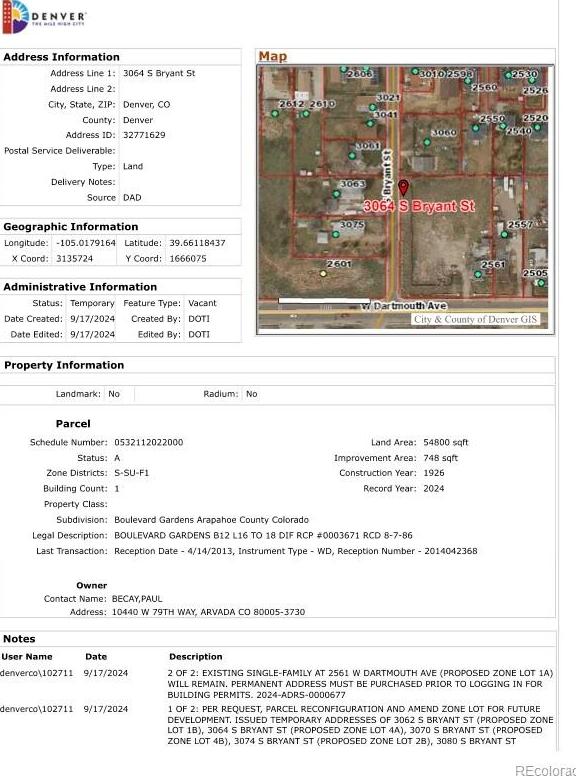The height and width of the screenshot is (776, 576).
Task: Select Latitude value 39.66118437
Action: pos(197,243)
